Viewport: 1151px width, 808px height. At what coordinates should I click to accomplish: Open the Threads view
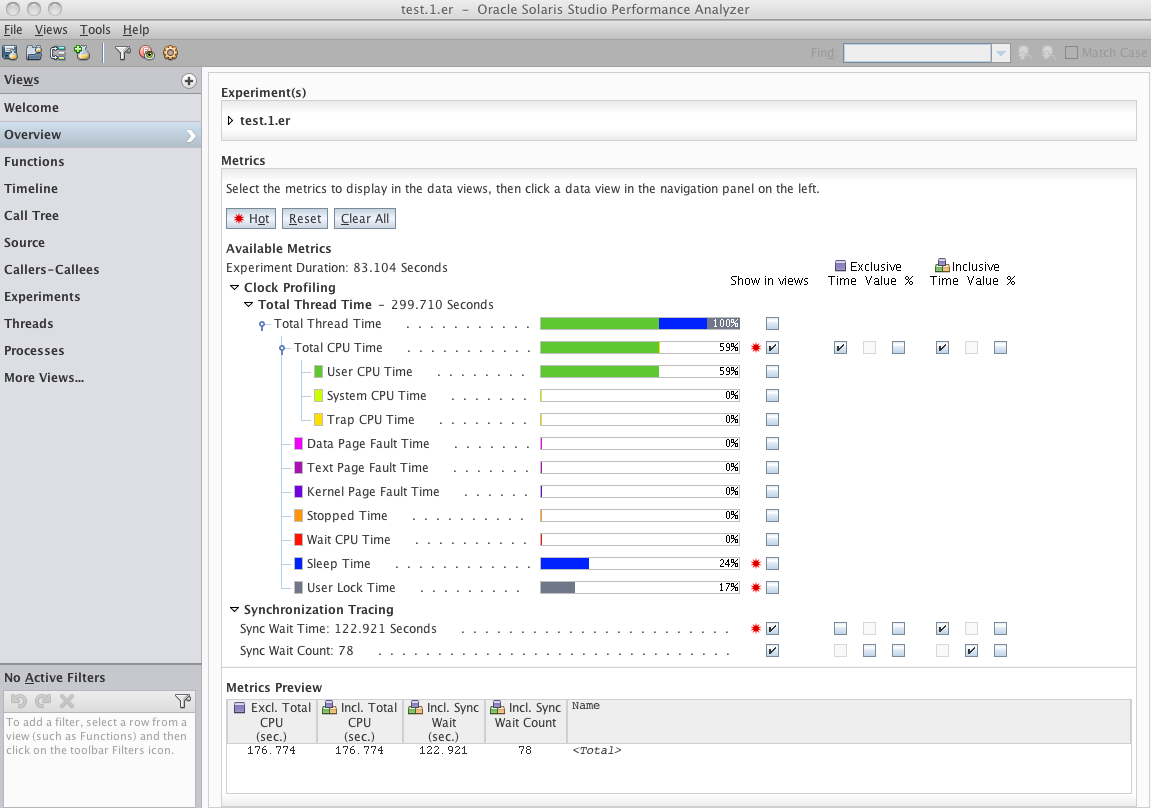[x=101, y=324]
